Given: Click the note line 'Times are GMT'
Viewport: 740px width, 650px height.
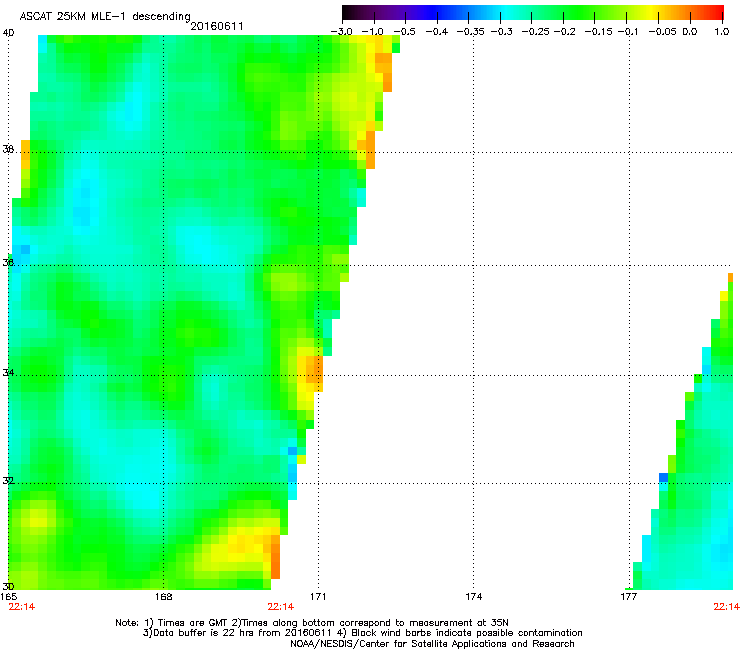Looking at the screenshot, I should [312, 623].
